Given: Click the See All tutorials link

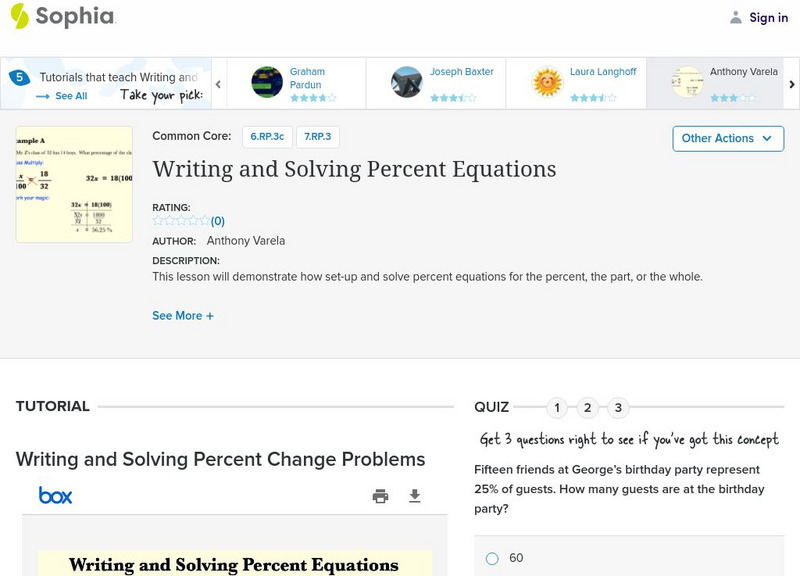Looking at the screenshot, I should point(62,96).
